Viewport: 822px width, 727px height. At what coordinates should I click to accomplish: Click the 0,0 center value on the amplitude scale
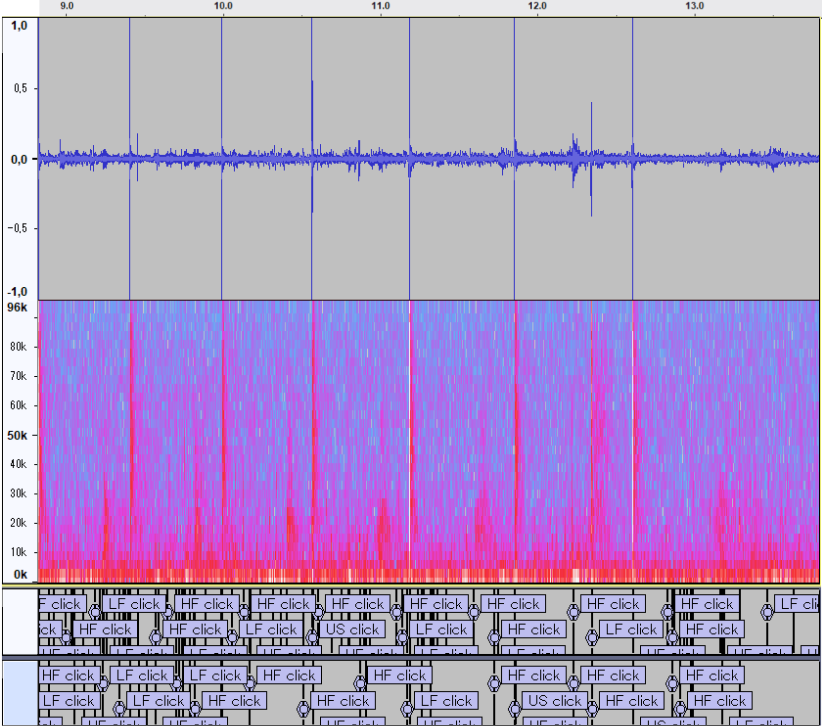point(19,159)
